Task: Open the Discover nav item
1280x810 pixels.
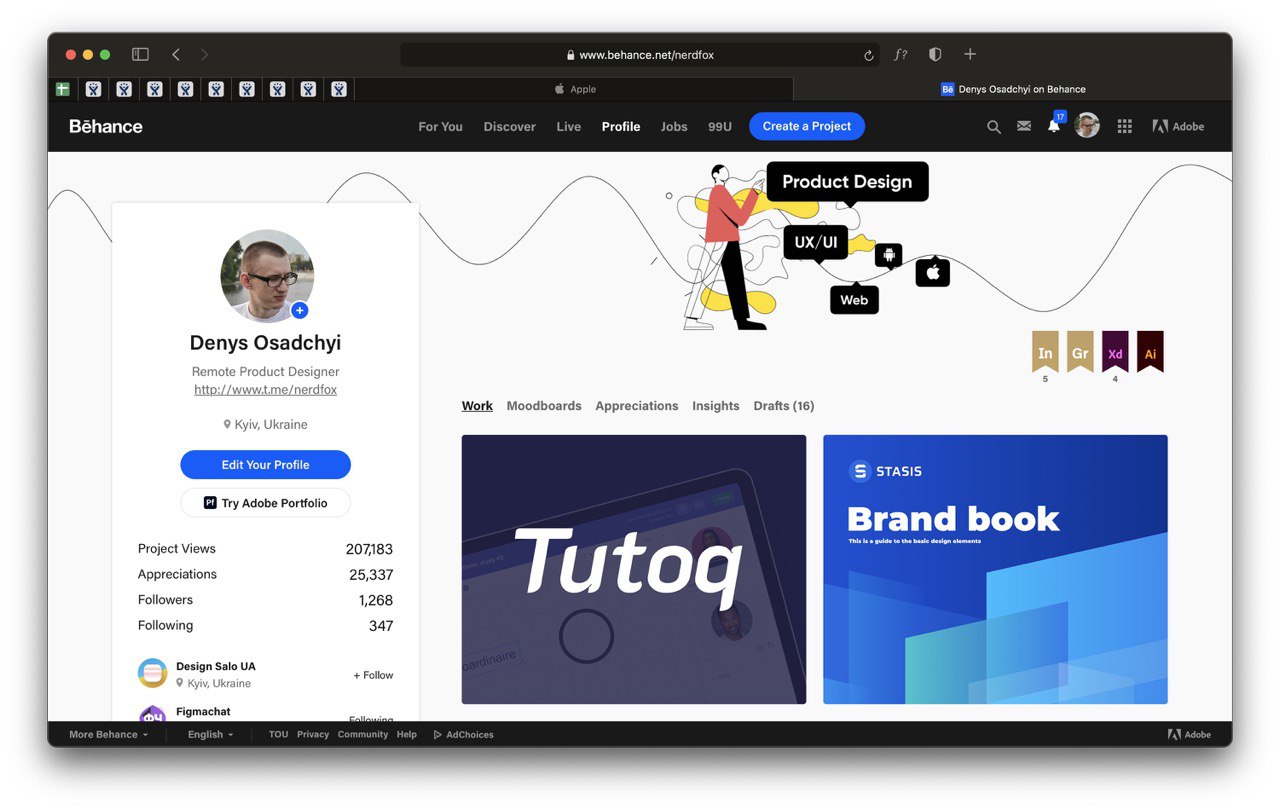Action: [509, 127]
